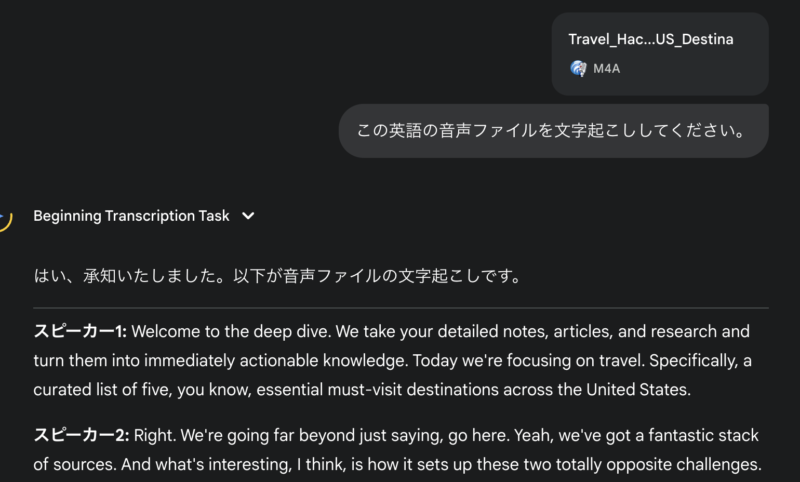Click the Beginning Transcription Task label
This screenshot has width=800, height=482.
coord(131,215)
